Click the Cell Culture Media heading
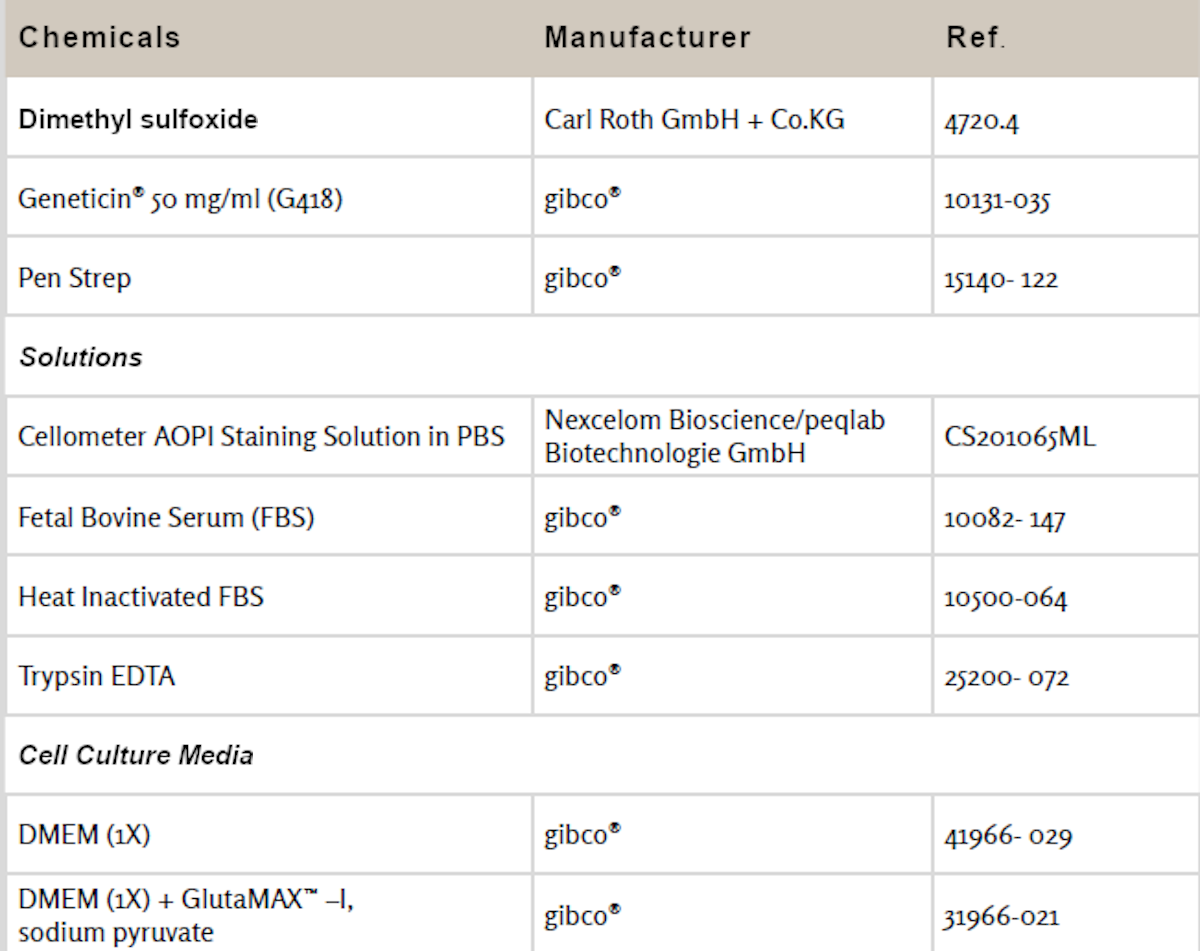This screenshot has height=951, width=1200. 136,755
